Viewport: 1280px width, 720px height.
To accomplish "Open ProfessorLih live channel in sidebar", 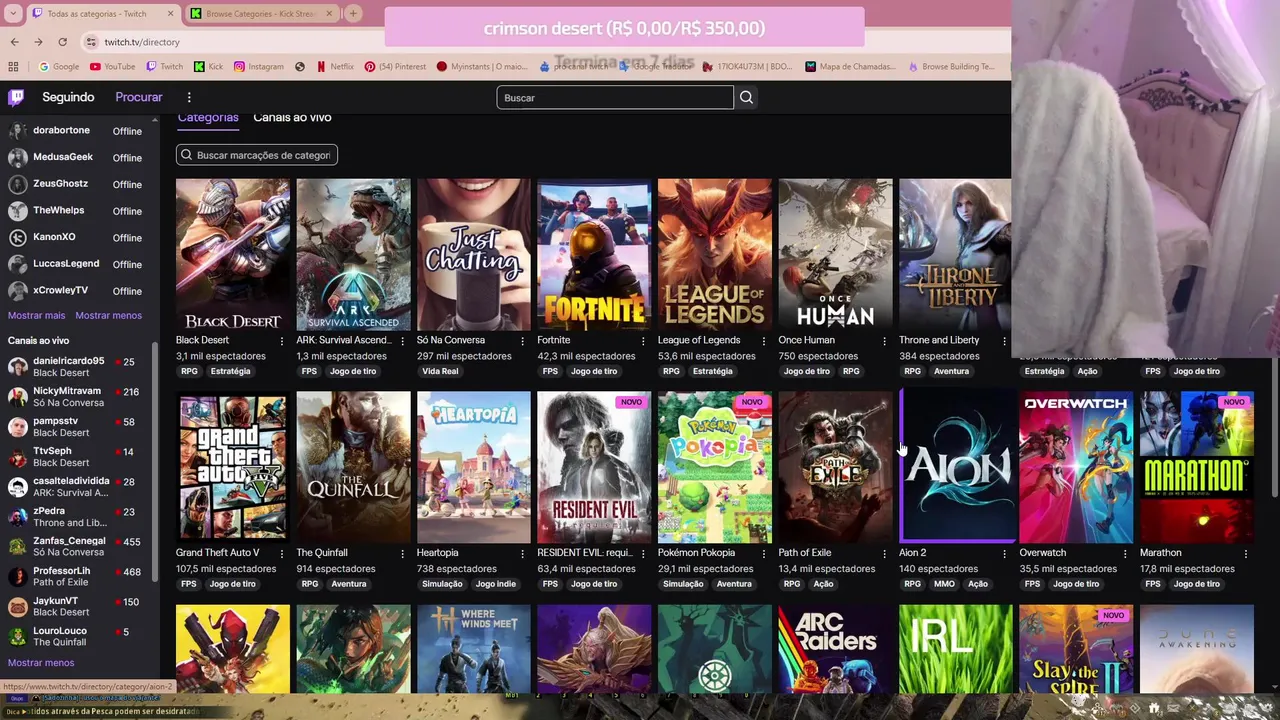I will pyautogui.click(x=78, y=577).
